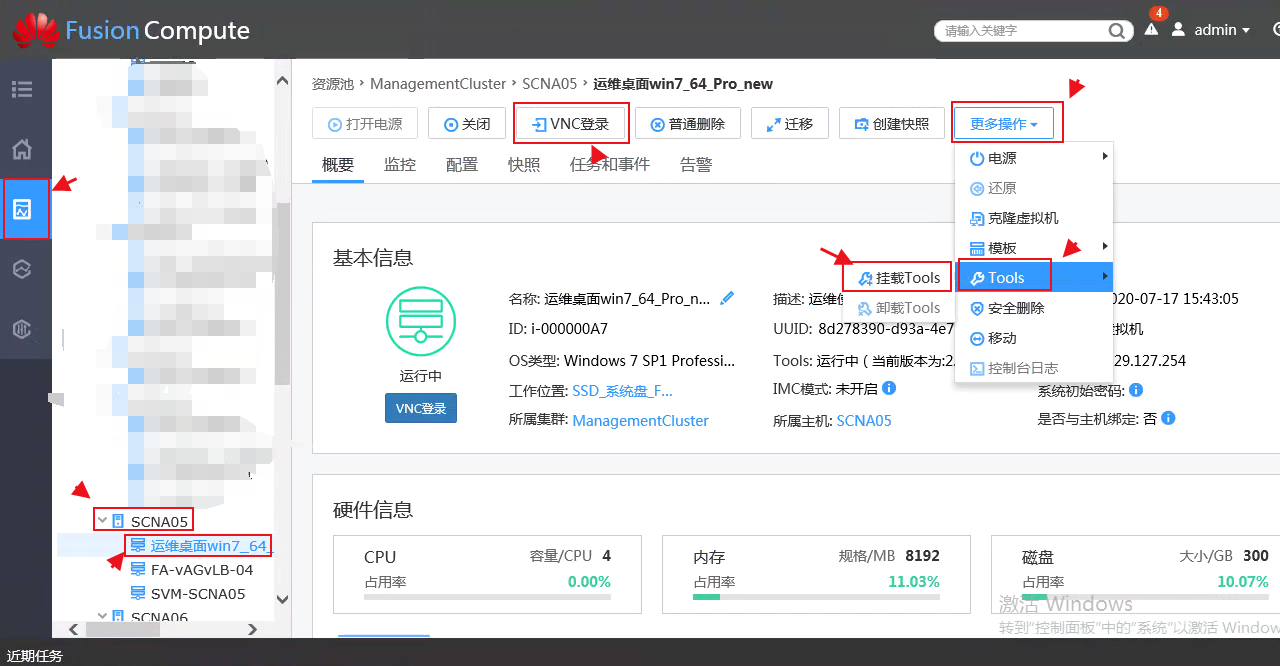Switch to the 概要 tab
The image size is (1280, 666).
click(338, 165)
